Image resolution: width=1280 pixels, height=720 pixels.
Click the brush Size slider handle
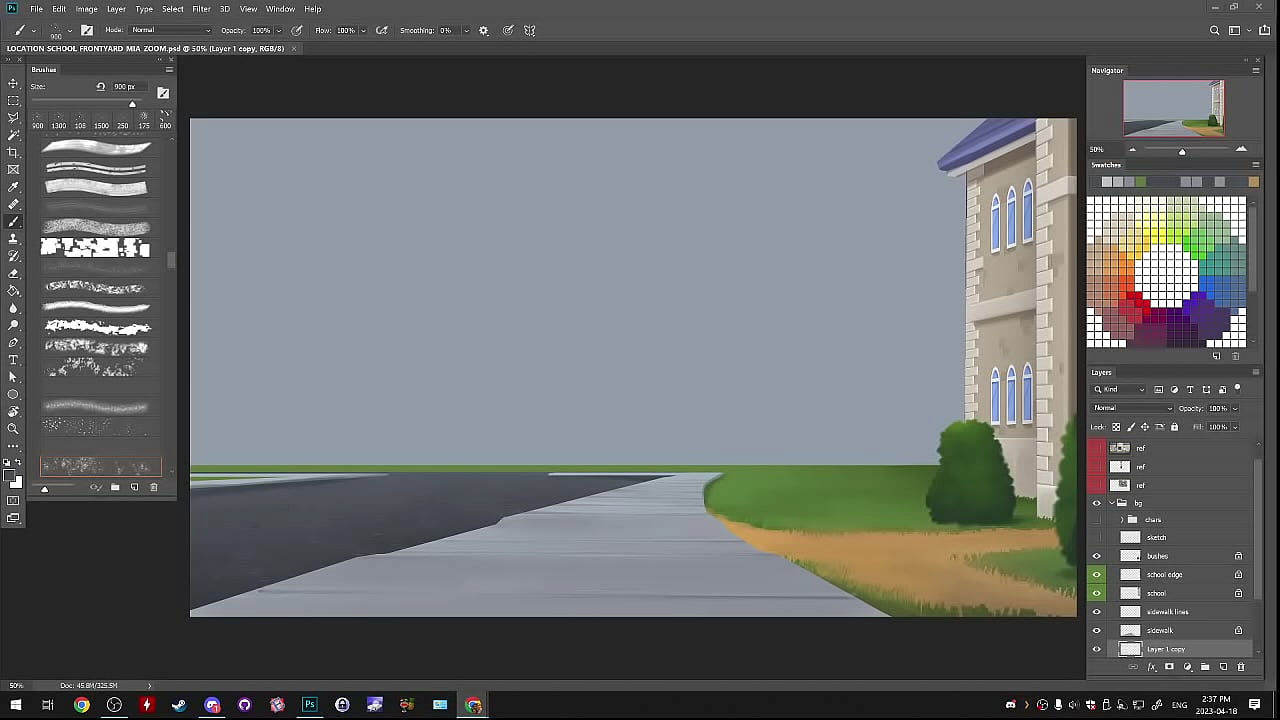[x=132, y=104]
